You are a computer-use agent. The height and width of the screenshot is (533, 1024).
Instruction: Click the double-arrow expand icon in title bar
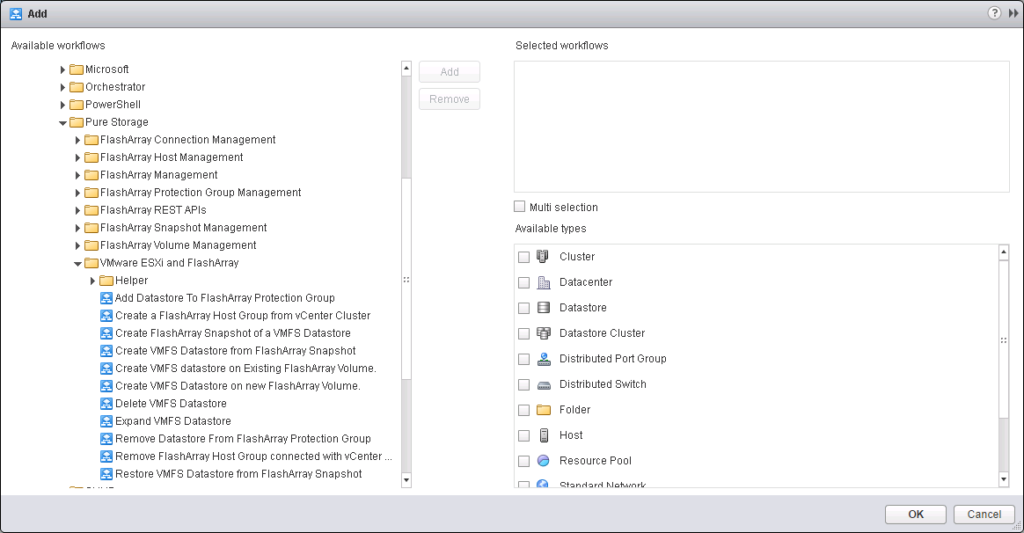[x=1013, y=13]
